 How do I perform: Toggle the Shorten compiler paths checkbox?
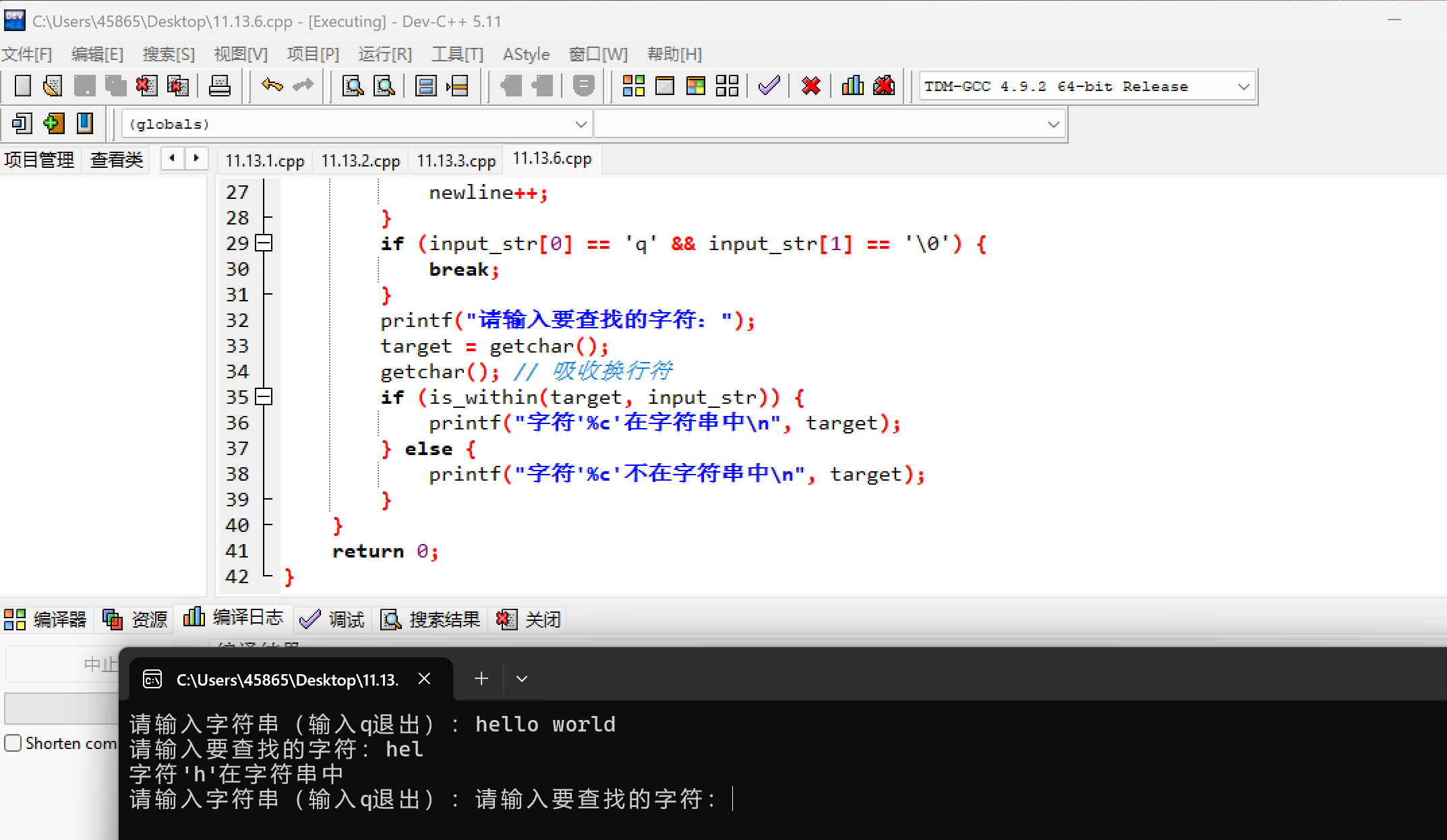click(13, 743)
